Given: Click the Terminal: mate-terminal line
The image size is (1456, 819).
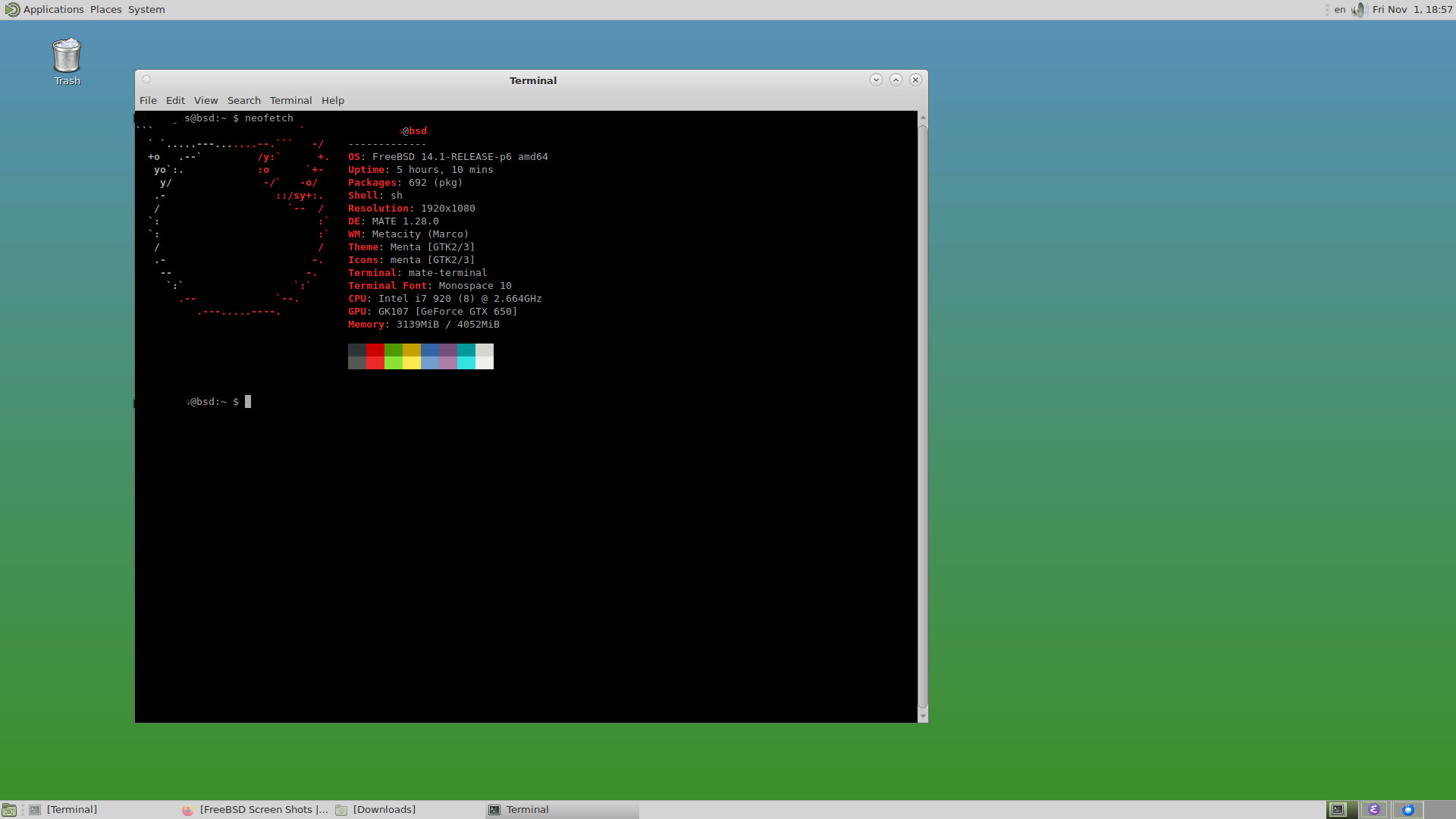Looking at the screenshot, I should 417,273.
